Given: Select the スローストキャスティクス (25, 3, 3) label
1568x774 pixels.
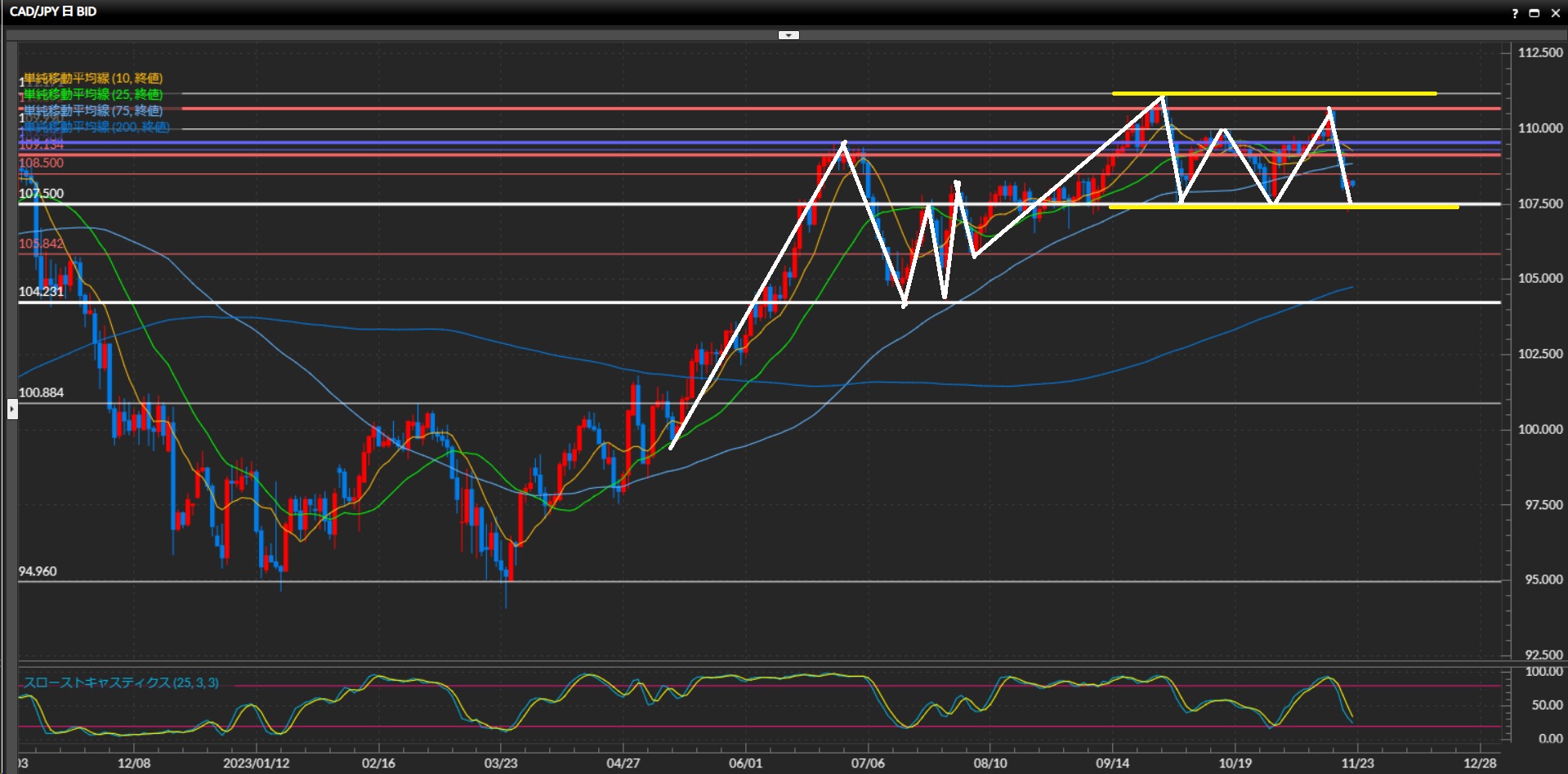Looking at the screenshot, I should 121,682.
